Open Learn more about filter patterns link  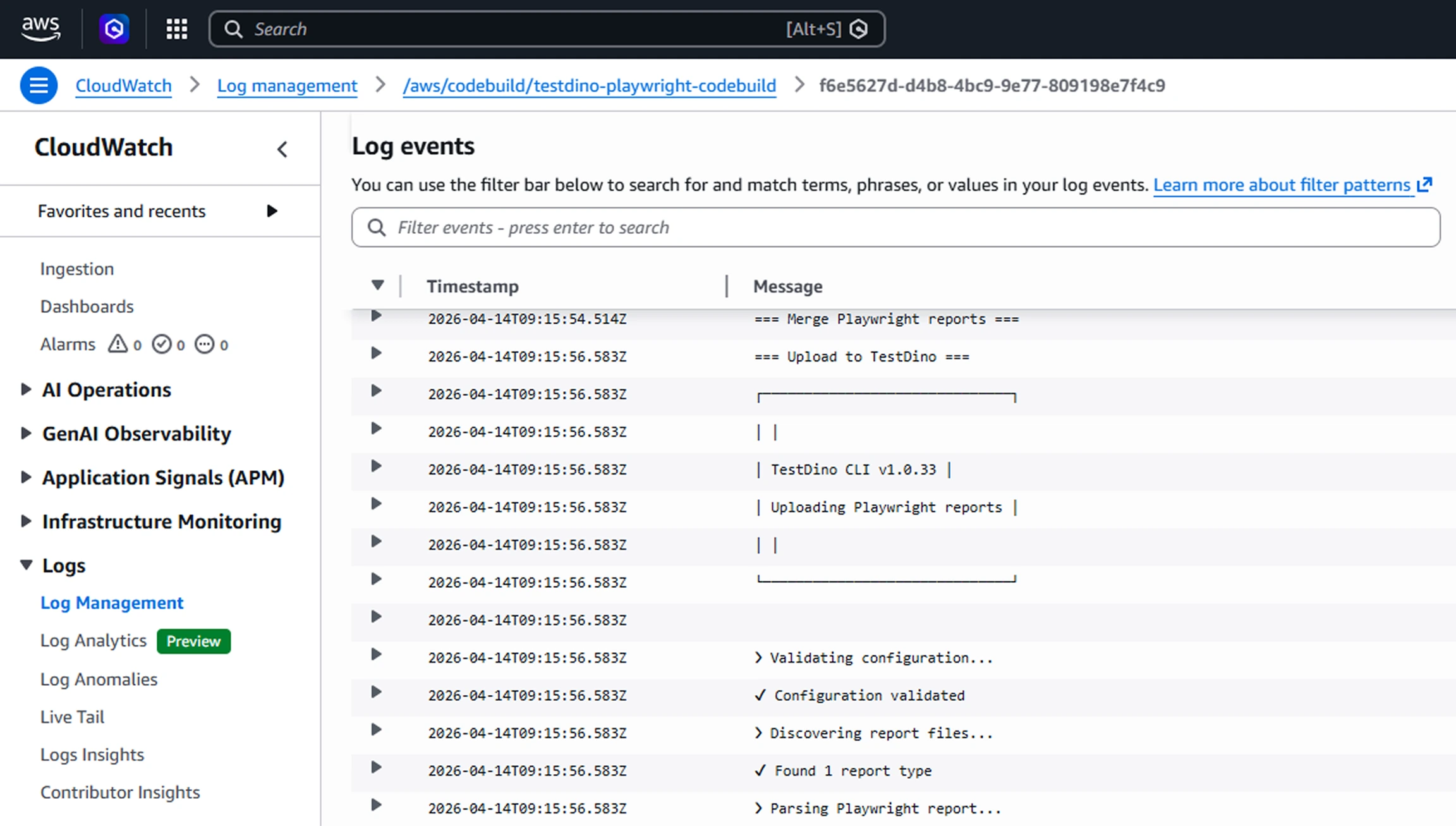coord(1282,185)
